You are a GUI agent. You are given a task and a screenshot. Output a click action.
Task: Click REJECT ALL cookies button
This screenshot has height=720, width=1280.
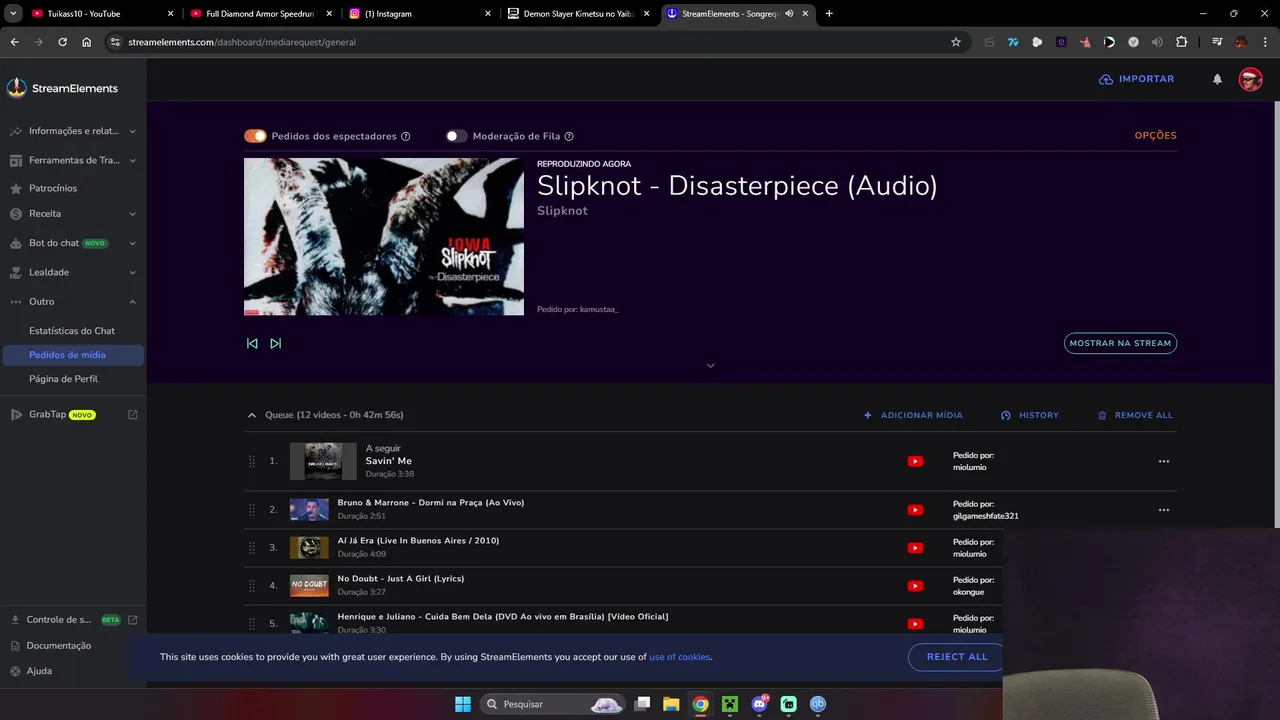point(955,657)
